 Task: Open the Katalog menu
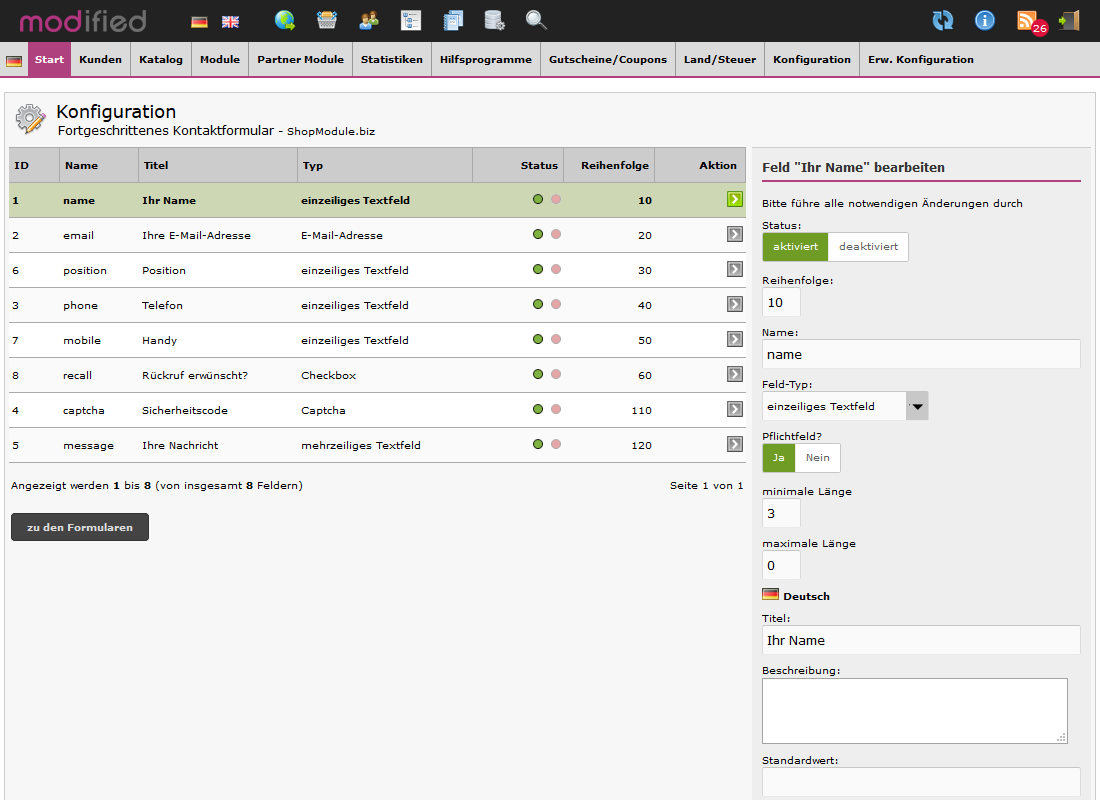pyautogui.click(x=161, y=60)
